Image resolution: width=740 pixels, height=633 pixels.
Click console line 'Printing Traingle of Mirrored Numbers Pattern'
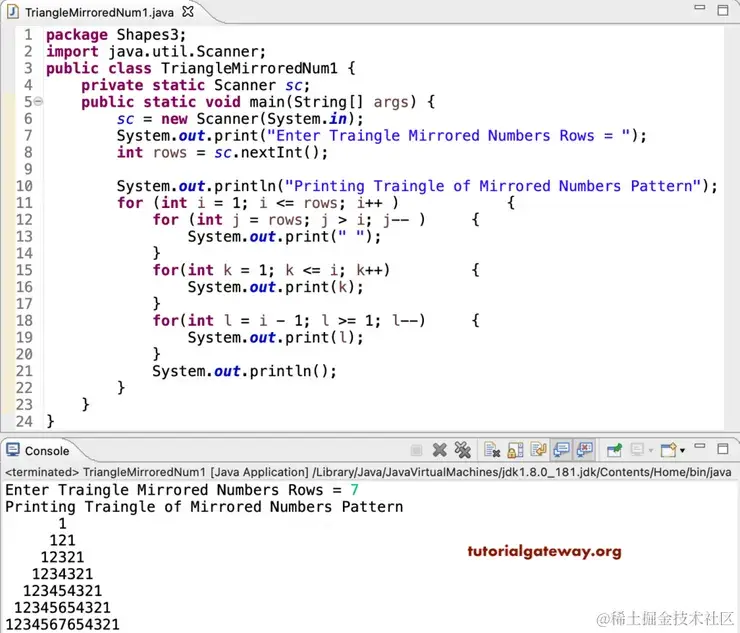point(204,507)
